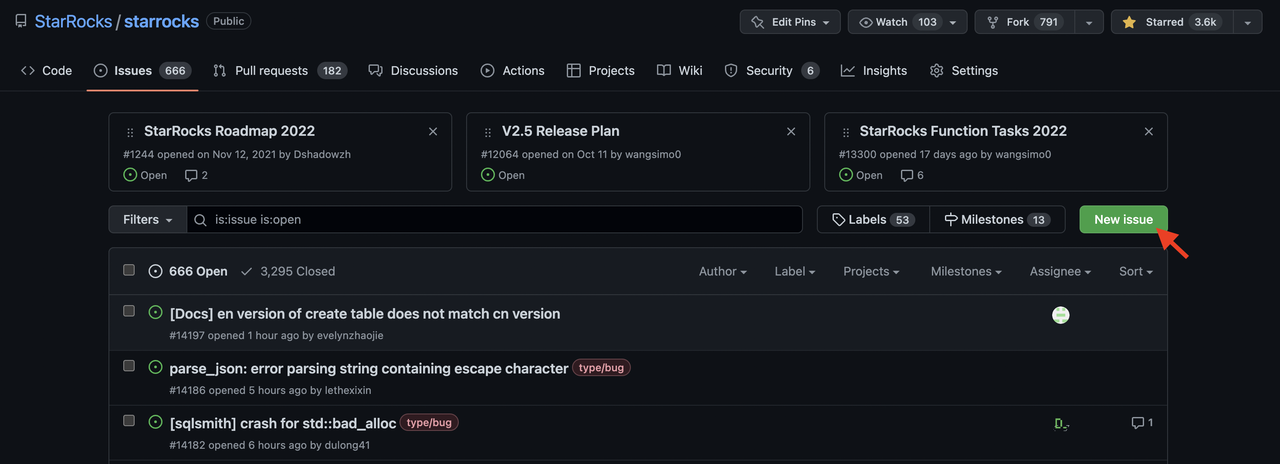
Task: View the Insights tab
Action: click(874, 70)
